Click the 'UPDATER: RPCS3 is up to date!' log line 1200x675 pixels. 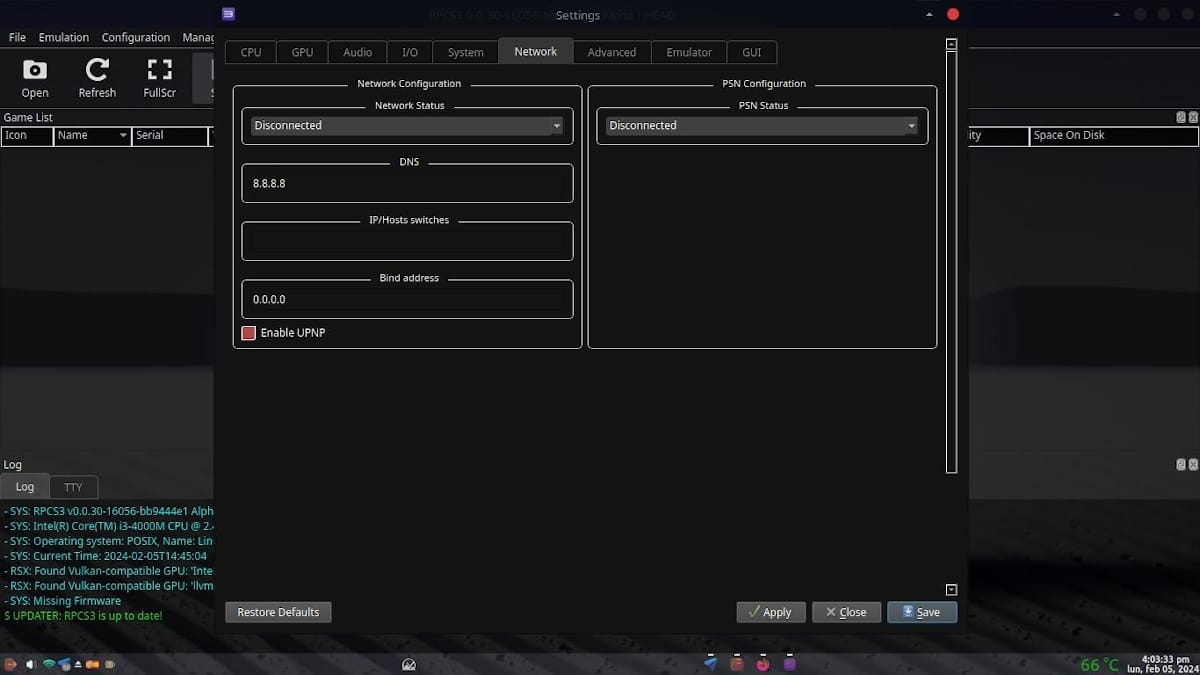coord(83,616)
